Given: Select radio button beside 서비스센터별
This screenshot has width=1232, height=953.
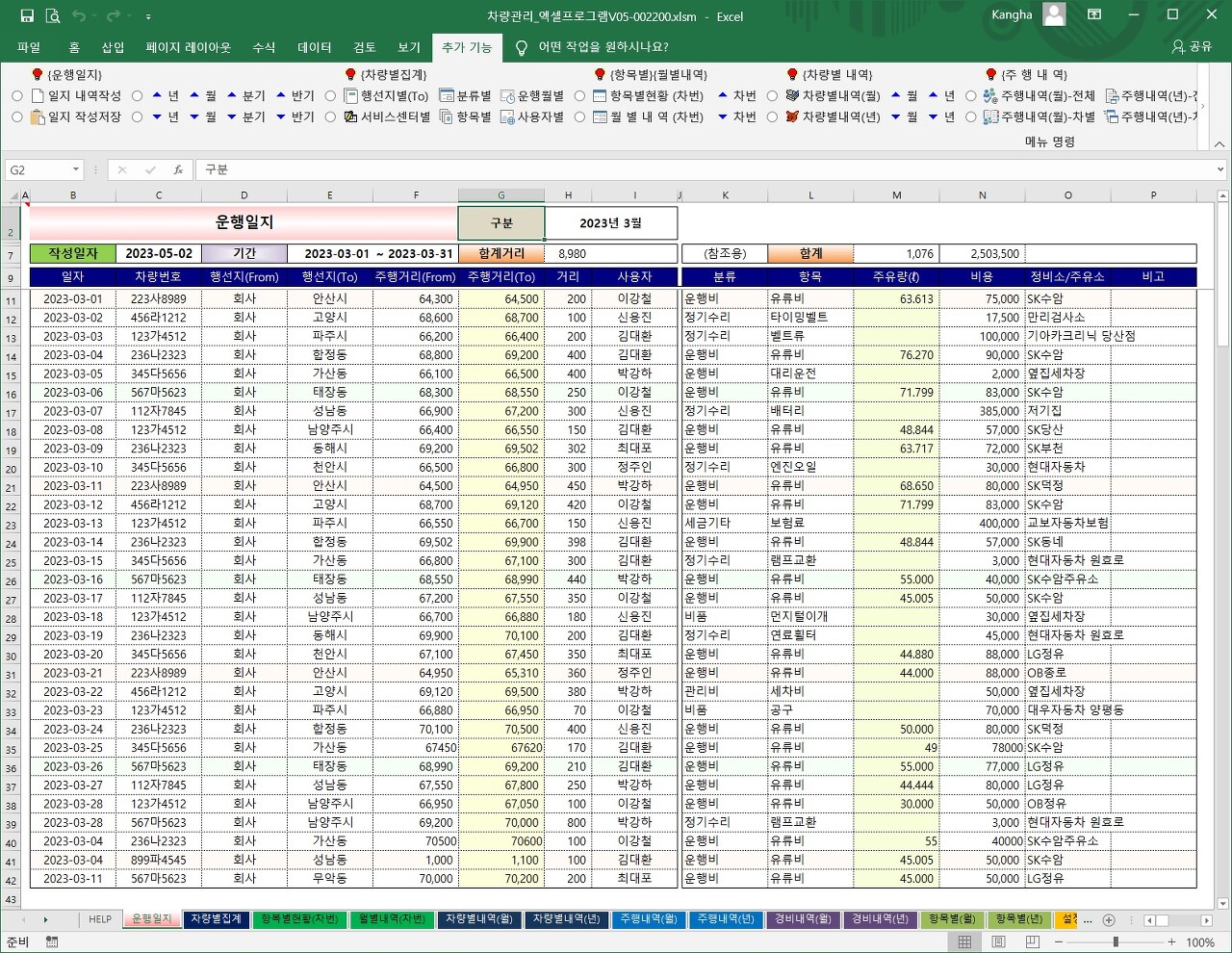Looking at the screenshot, I should pos(330,116).
